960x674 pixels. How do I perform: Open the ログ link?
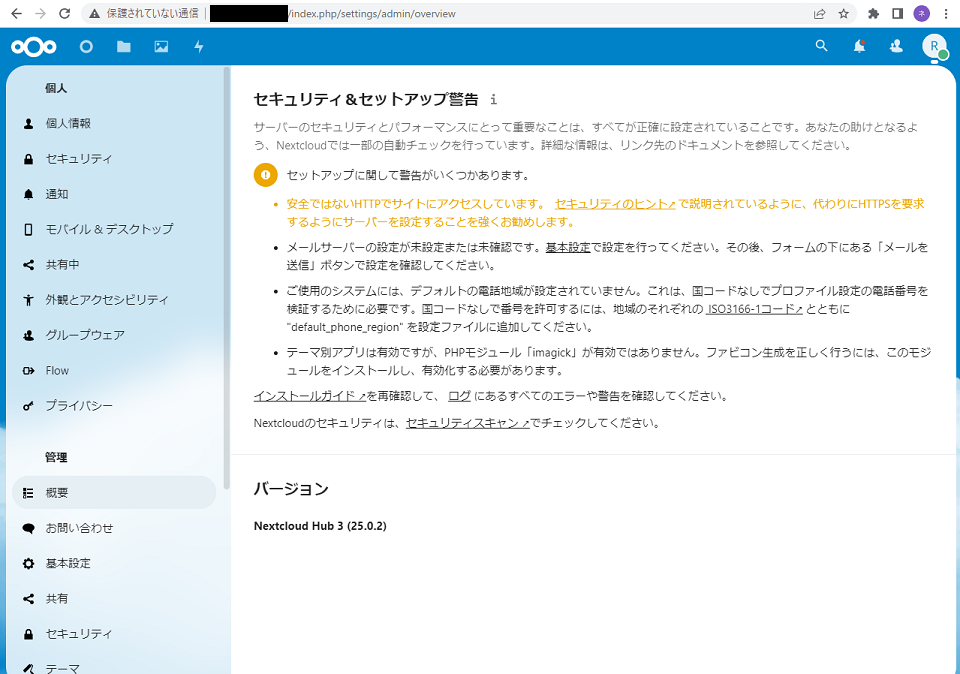(x=459, y=396)
